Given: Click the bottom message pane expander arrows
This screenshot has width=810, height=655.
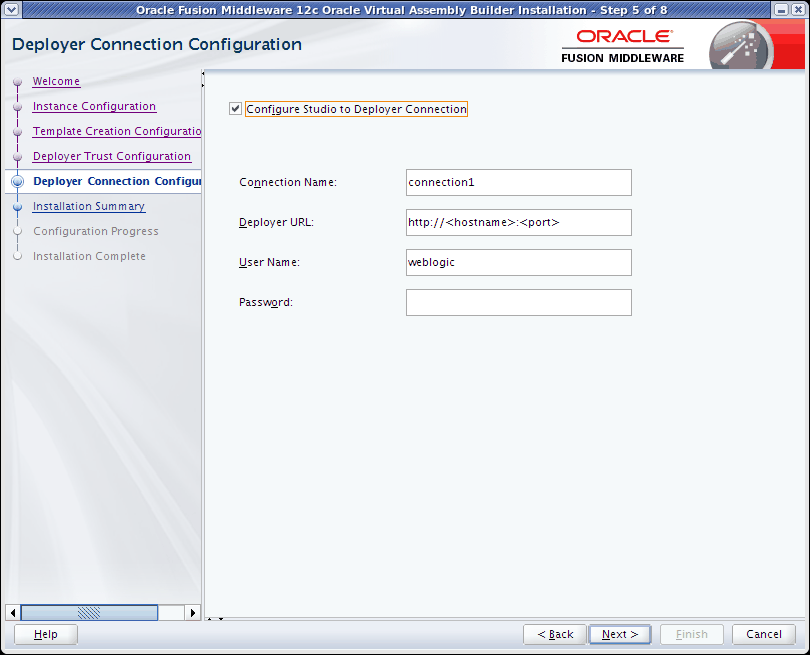Looking at the screenshot, I should click(215, 618).
